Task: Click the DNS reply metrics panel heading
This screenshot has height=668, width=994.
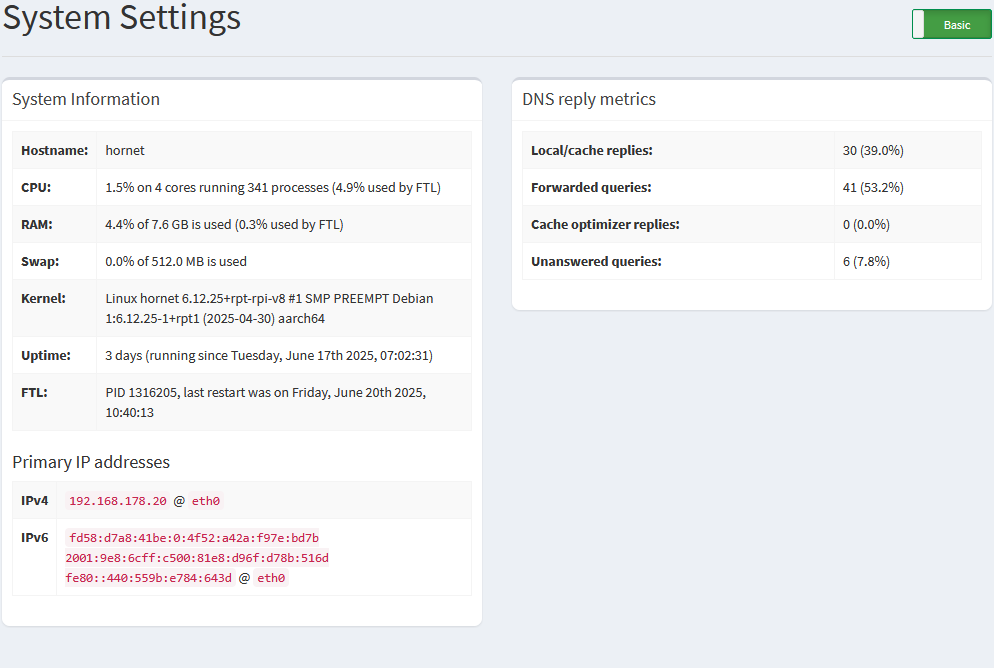Action: (x=589, y=99)
